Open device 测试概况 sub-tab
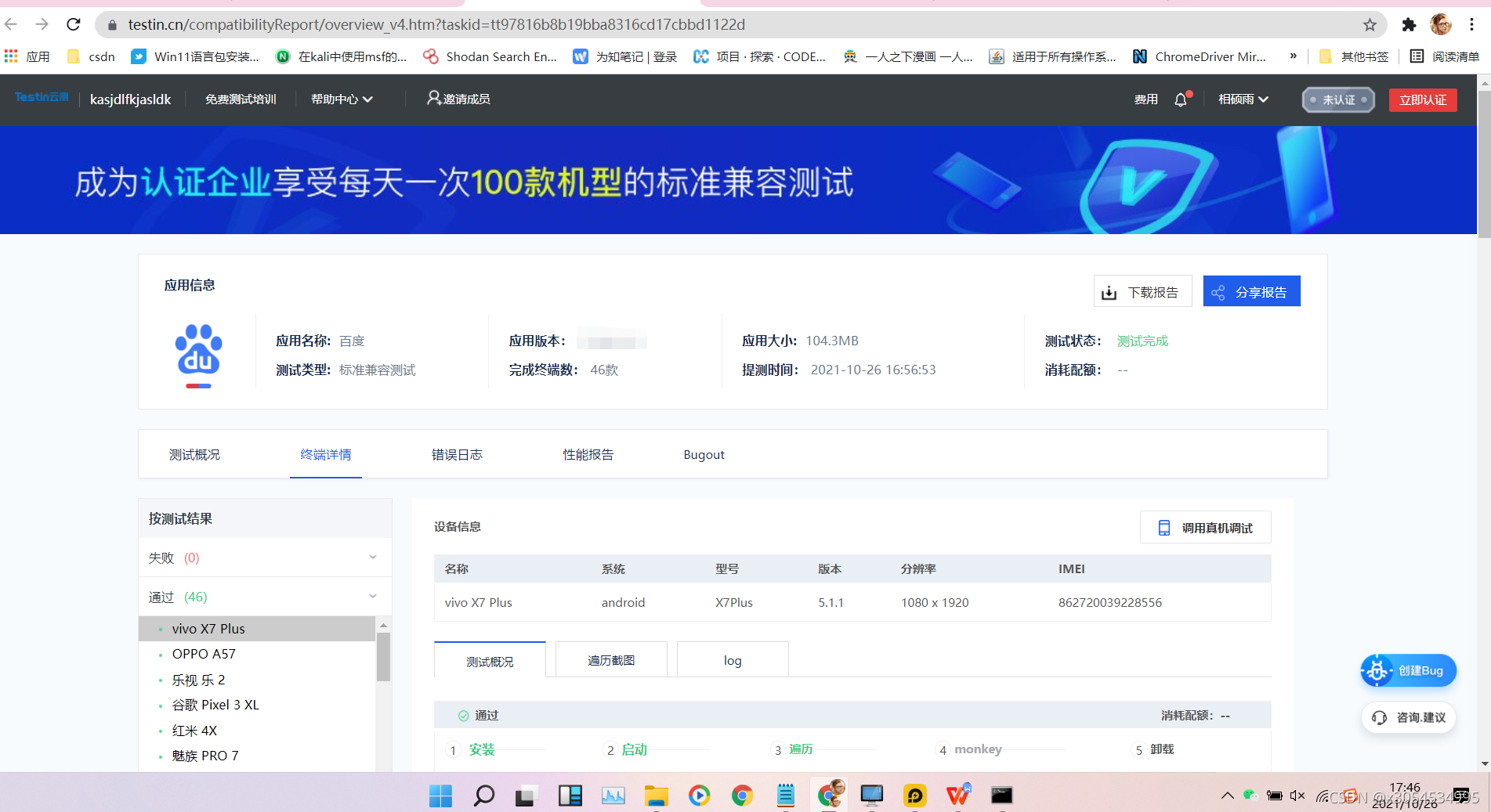Image resolution: width=1491 pixels, height=812 pixels. pos(490,661)
